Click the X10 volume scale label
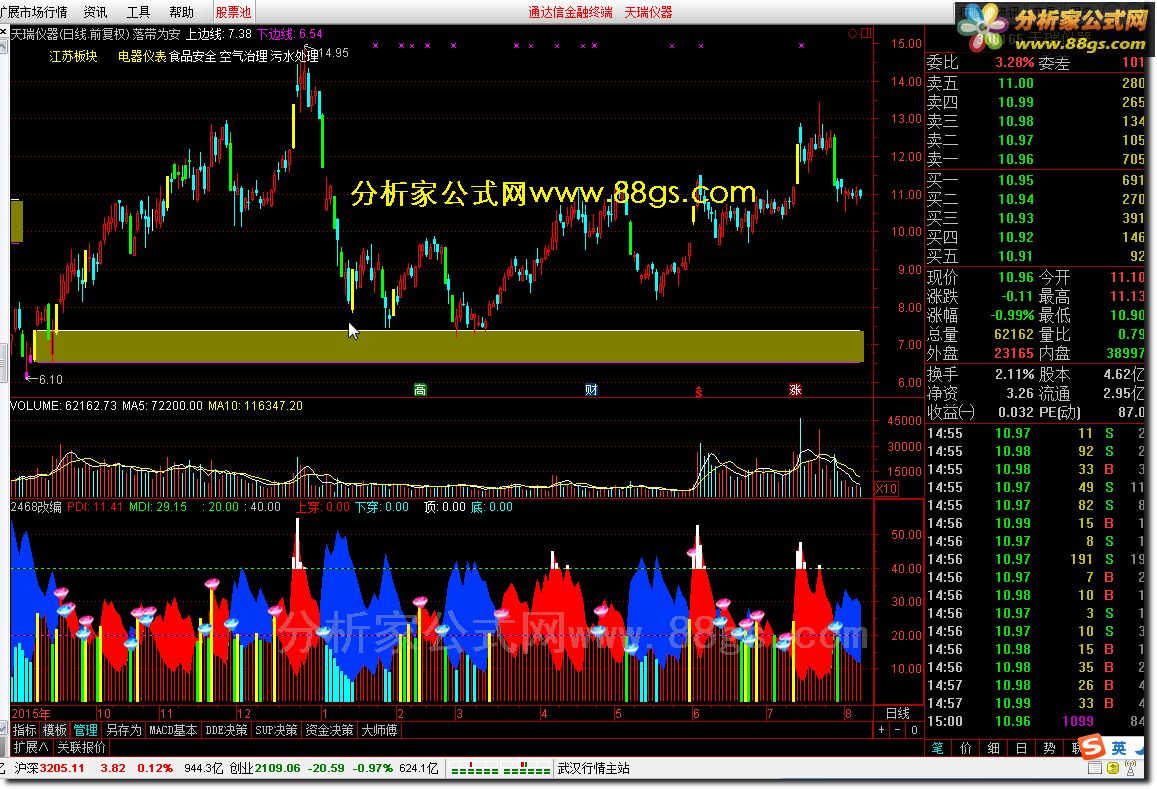This screenshot has width=1157, height=789. [886, 489]
